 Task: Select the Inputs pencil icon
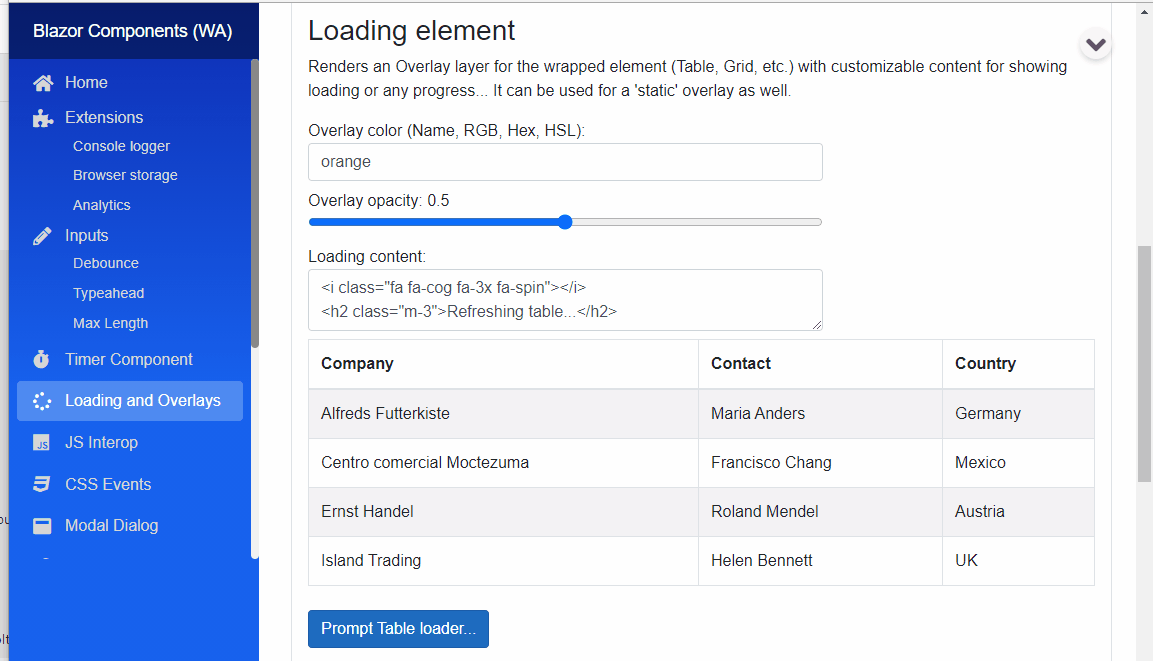[x=41, y=234]
